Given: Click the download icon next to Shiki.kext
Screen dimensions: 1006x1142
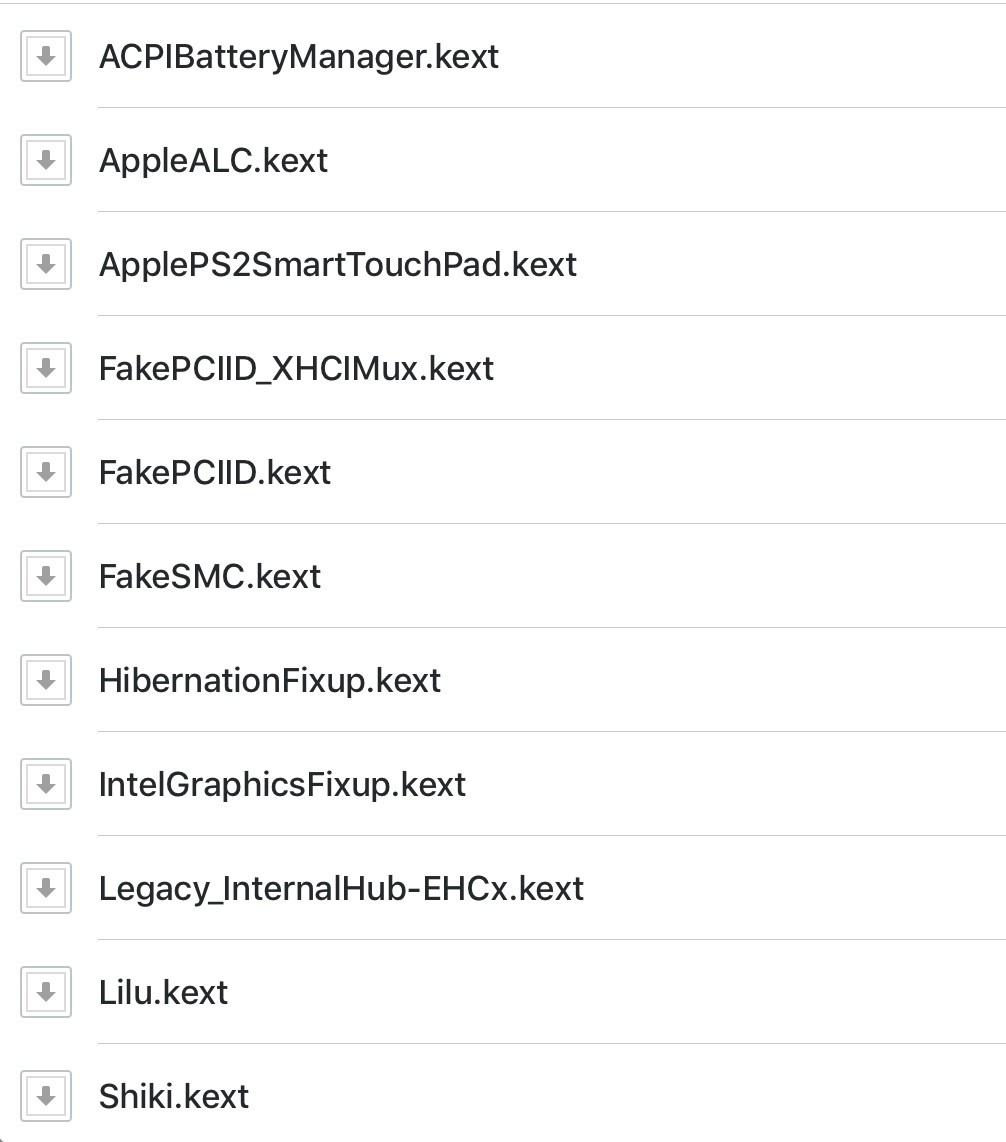Looking at the screenshot, I should [x=45, y=1097].
